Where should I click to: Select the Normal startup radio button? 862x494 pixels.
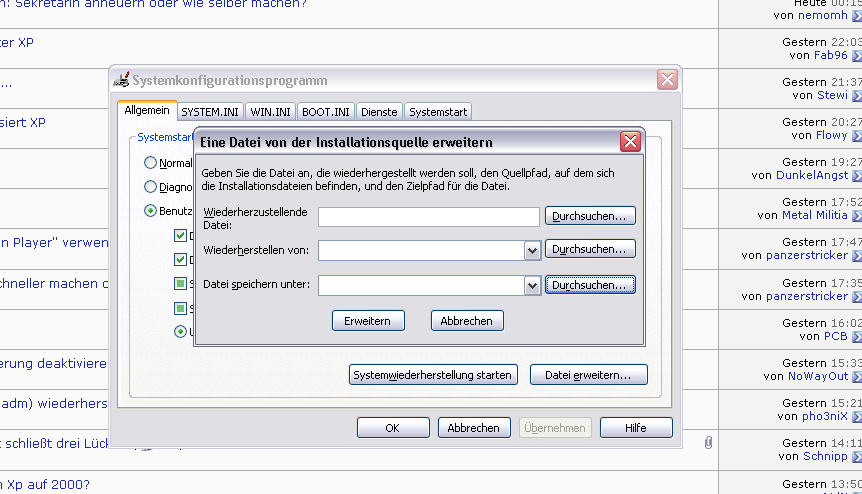point(150,163)
